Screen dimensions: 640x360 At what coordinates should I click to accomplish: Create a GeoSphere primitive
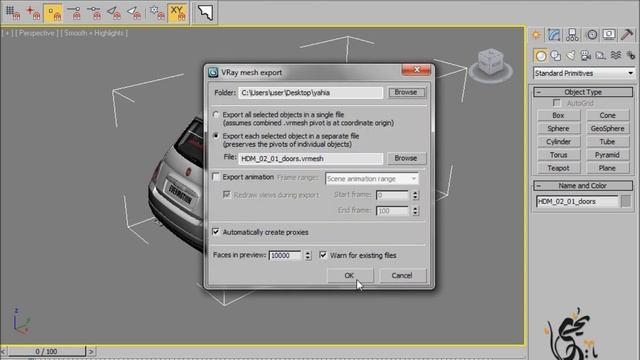coord(607,129)
